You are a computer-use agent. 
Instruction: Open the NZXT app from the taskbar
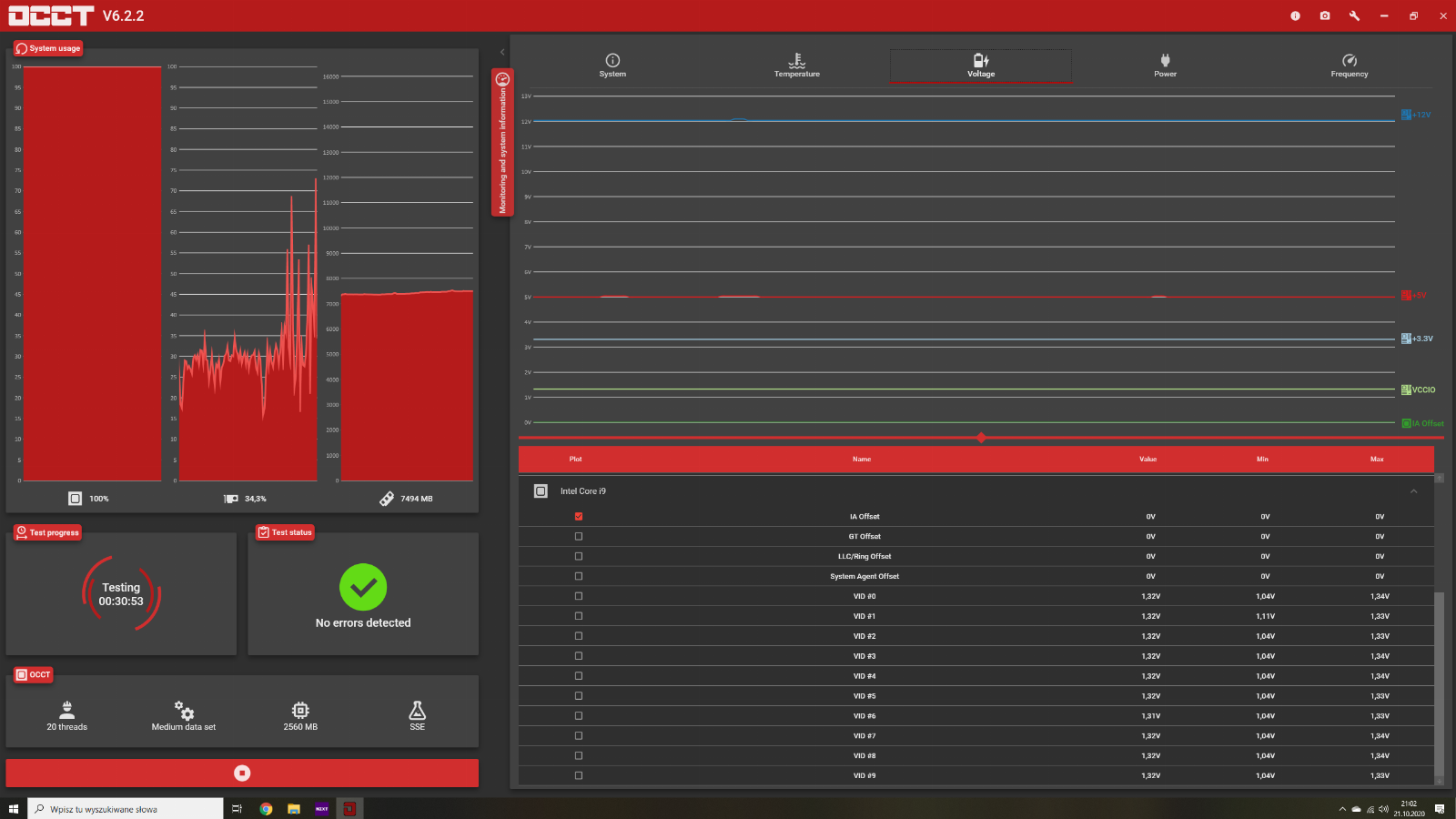[322, 809]
